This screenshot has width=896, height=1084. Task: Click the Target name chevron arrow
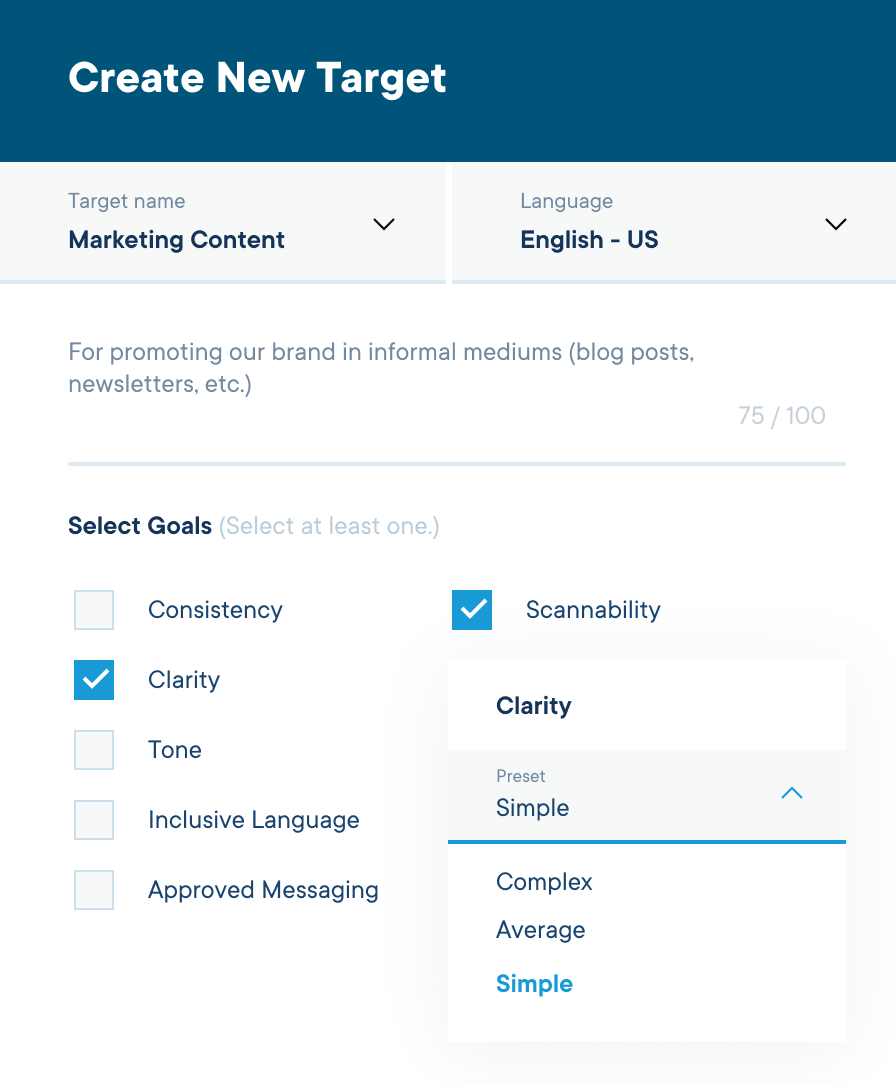(384, 224)
